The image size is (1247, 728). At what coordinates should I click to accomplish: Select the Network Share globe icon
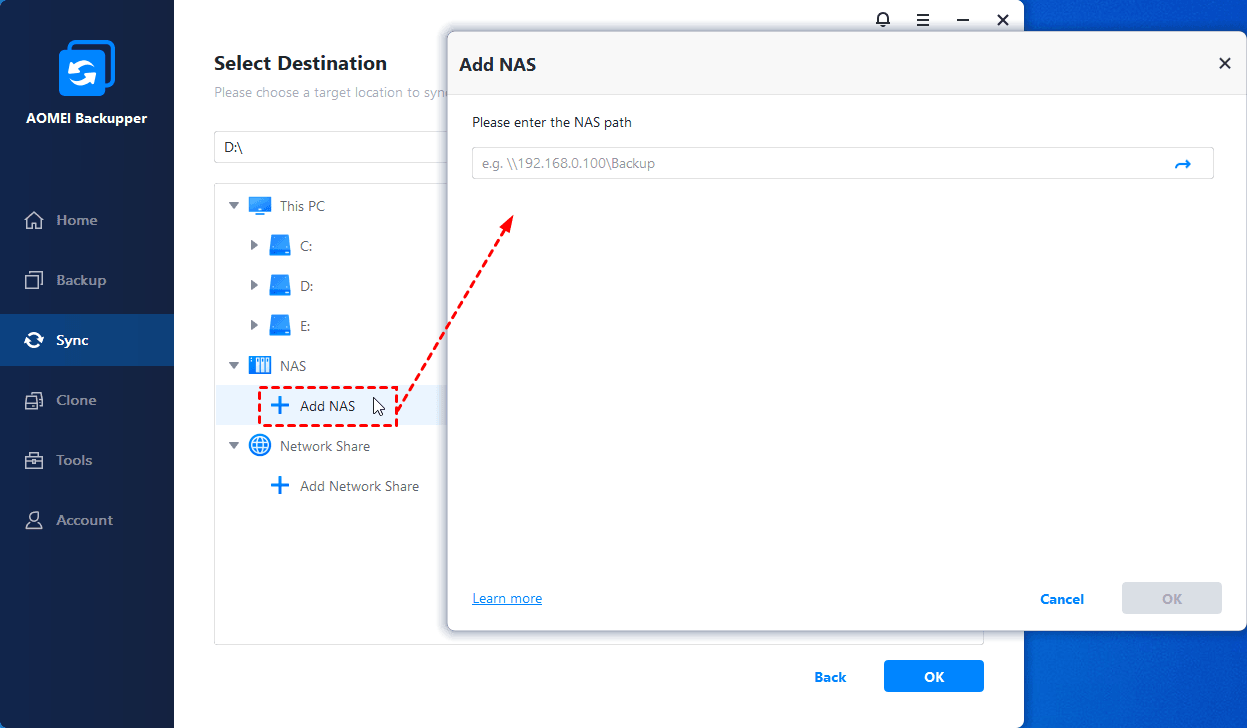click(x=260, y=446)
